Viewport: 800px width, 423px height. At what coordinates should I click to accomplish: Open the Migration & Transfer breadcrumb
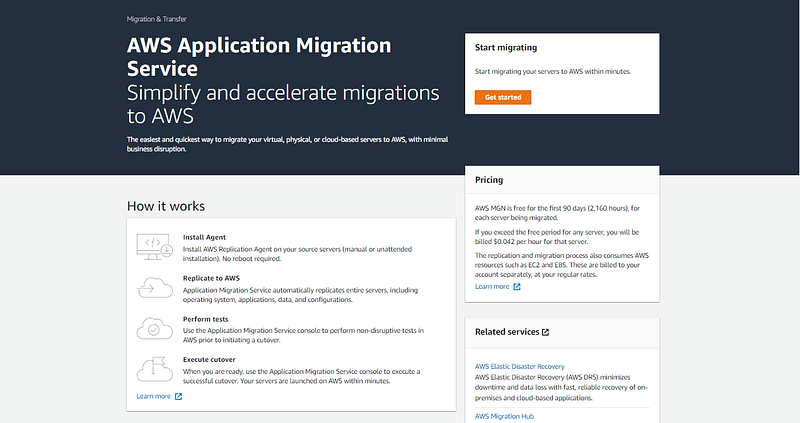[157, 19]
